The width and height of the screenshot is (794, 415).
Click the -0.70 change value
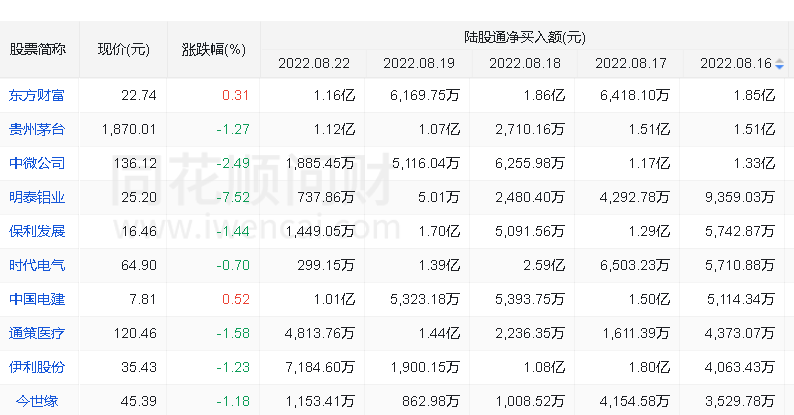point(233,265)
